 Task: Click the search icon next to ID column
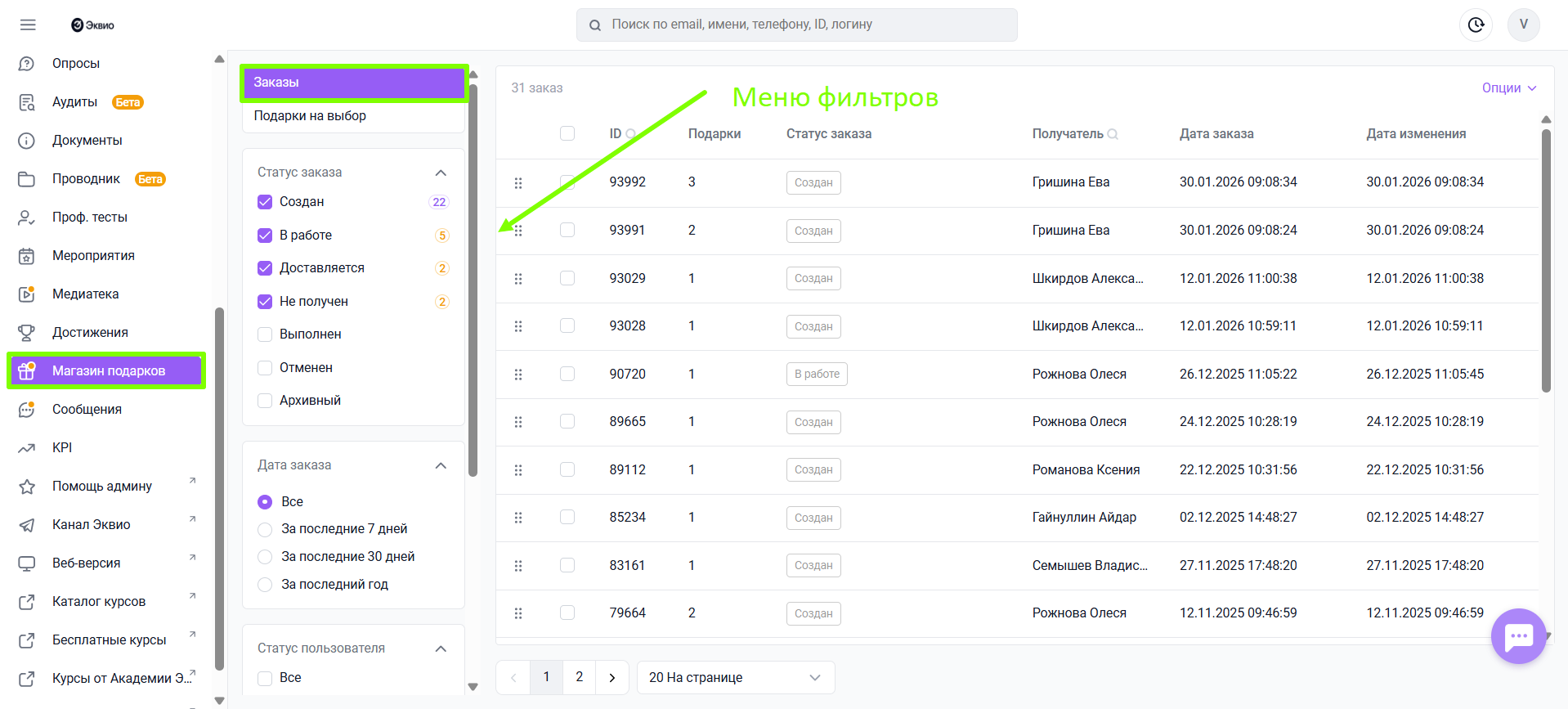[630, 134]
